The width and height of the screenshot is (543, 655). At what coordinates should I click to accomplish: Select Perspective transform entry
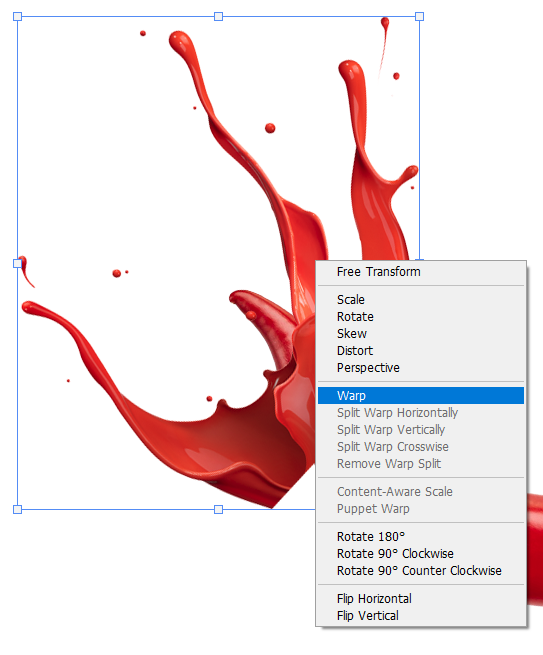(x=421, y=368)
